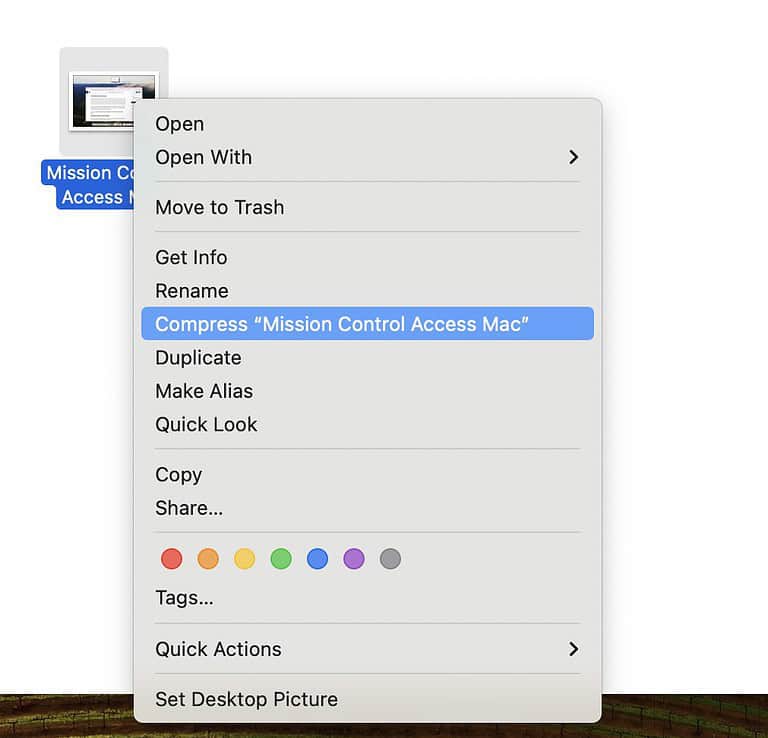Pick the blue tag color dot
This screenshot has height=738, width=768.
click(x=317, y=559)
